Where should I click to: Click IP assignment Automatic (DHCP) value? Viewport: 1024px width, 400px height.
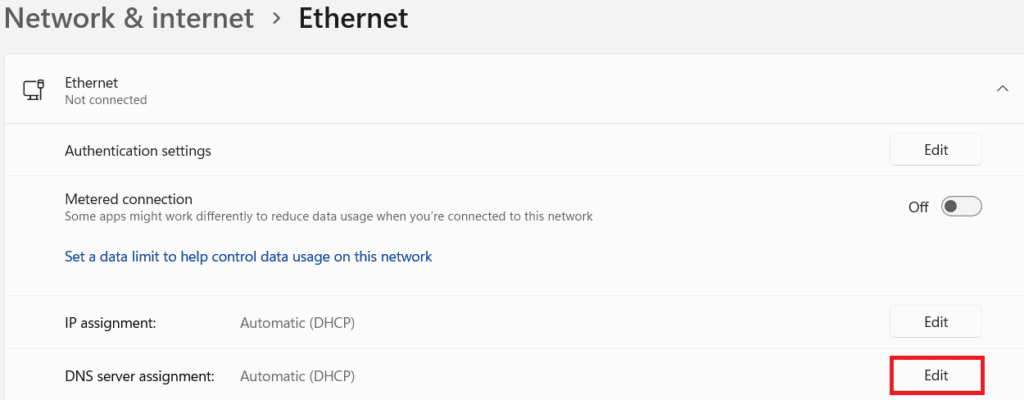[298, 323]
